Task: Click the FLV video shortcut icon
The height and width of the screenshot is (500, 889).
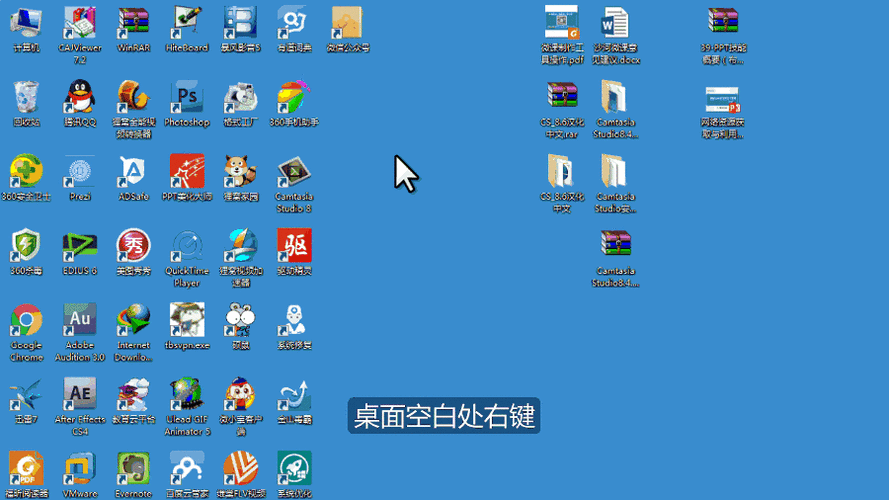Action: click(240, 468)
